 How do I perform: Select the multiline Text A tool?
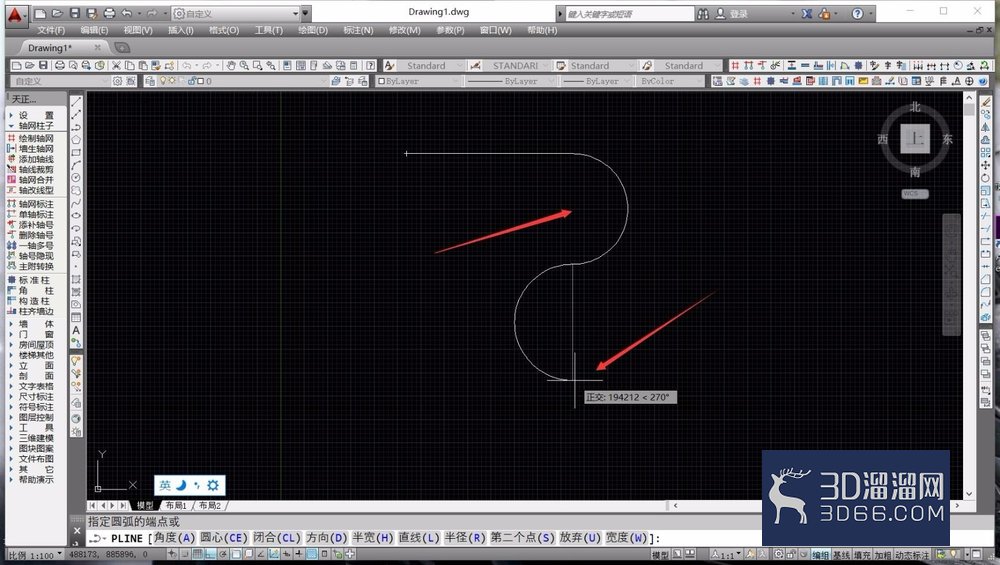pyautogui.click(x=76, y=330)
